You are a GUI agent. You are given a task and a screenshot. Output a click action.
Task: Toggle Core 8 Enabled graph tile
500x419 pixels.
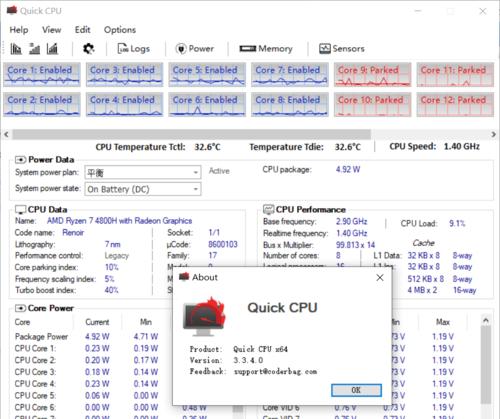(290, 104)
